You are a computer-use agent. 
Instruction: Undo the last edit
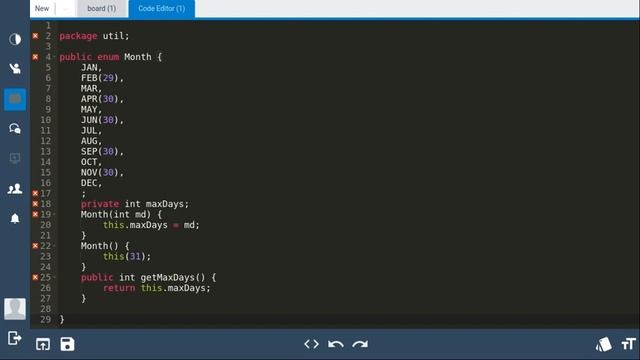pos(336,344)
